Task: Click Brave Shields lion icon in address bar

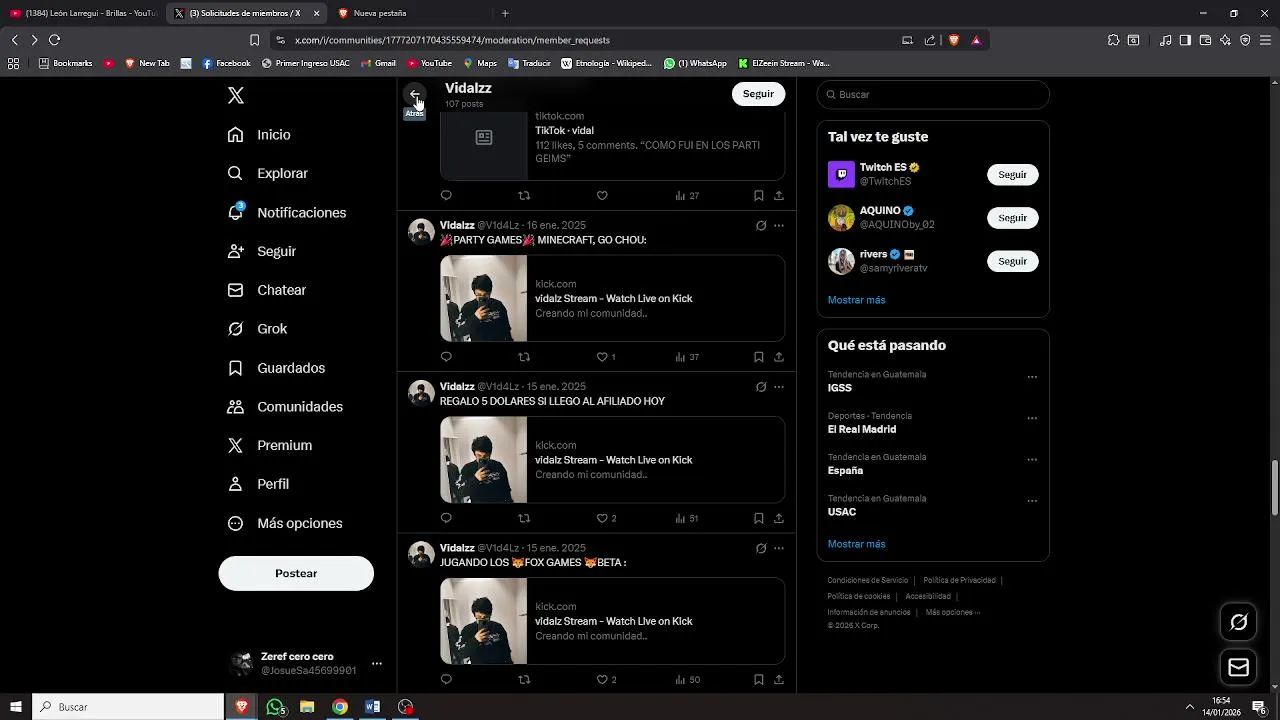Action: pyautogui.click(x=953, y=40)
